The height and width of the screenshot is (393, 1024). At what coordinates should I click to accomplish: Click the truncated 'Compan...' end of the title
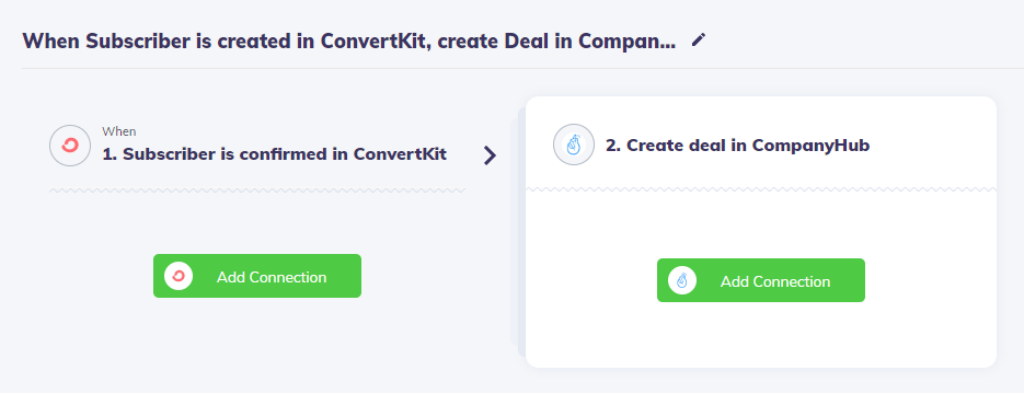pos(628,42)
